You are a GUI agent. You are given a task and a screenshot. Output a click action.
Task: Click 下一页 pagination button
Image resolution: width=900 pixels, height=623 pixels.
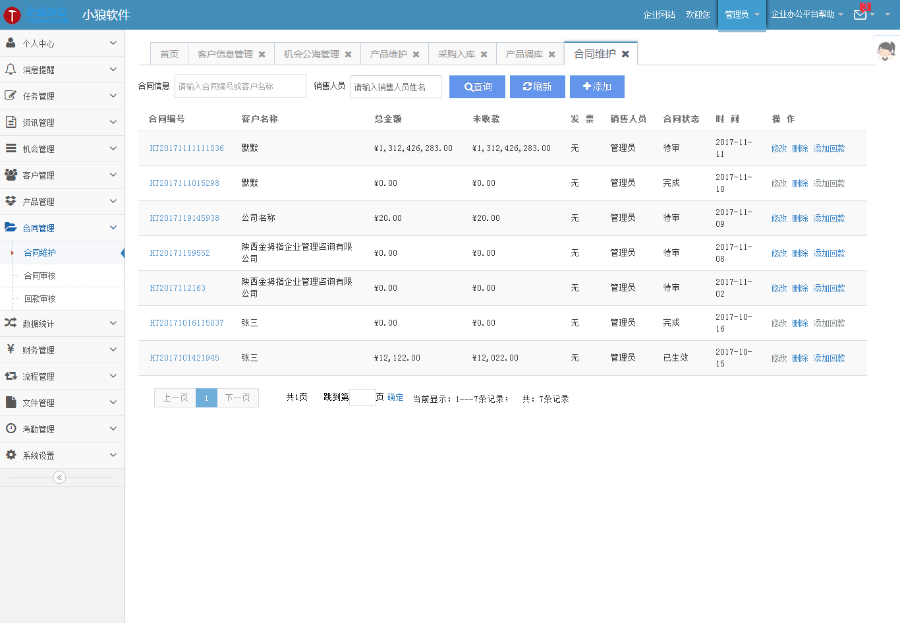[238, 398]
